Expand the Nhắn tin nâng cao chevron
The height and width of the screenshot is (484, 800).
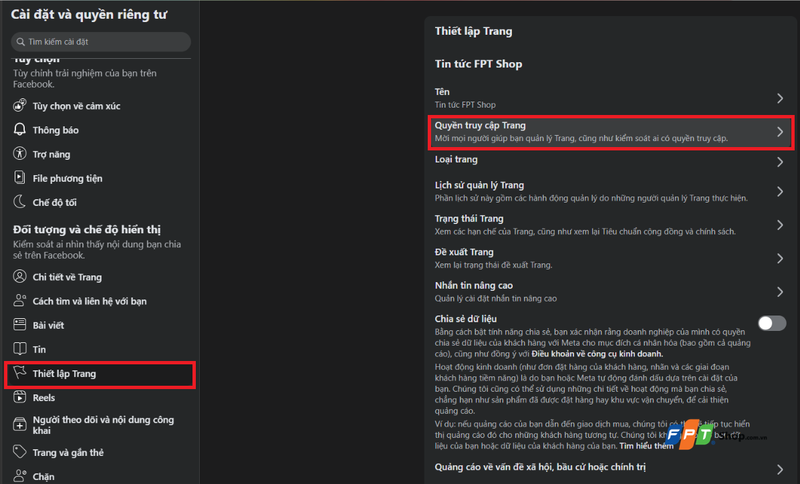780,292
